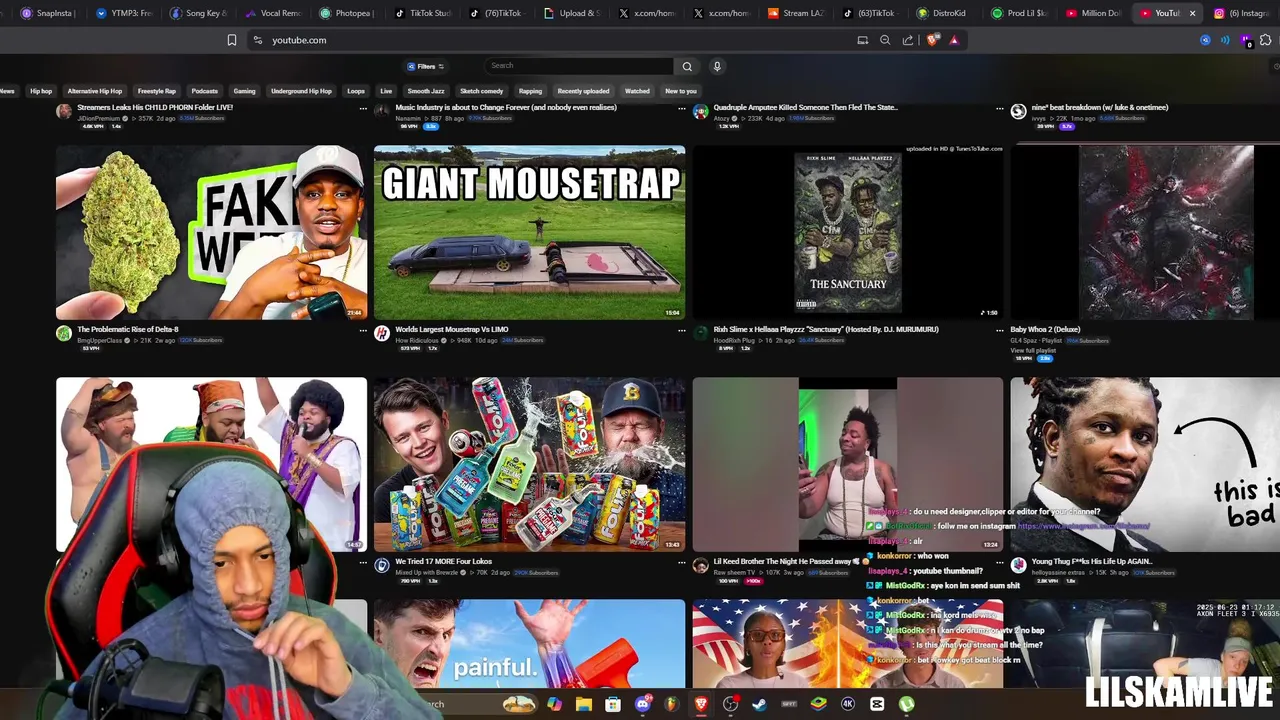1280x720 pixels.
Task: Select the Rapping chip
Action: [x=531, y=91]
